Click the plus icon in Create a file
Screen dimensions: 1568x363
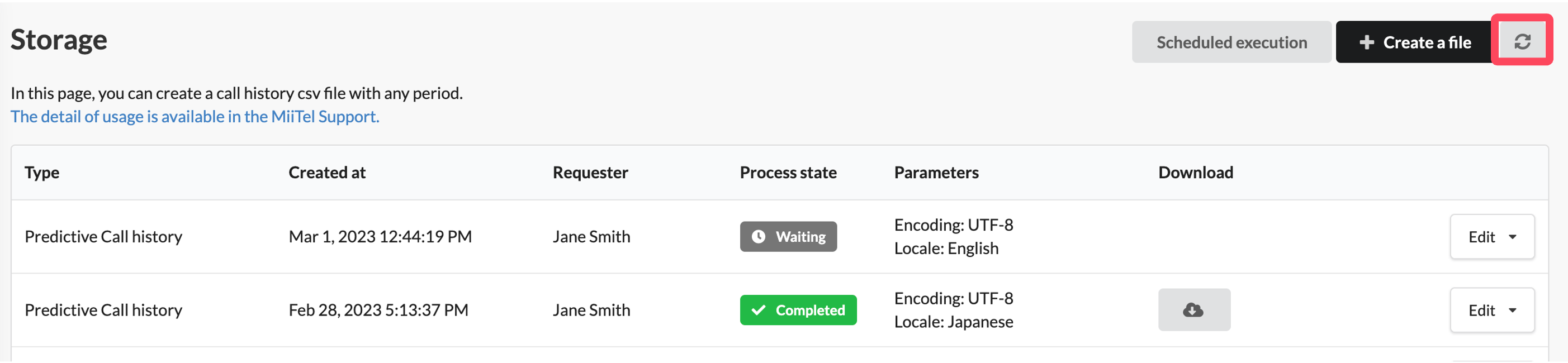coord(1367,42)
